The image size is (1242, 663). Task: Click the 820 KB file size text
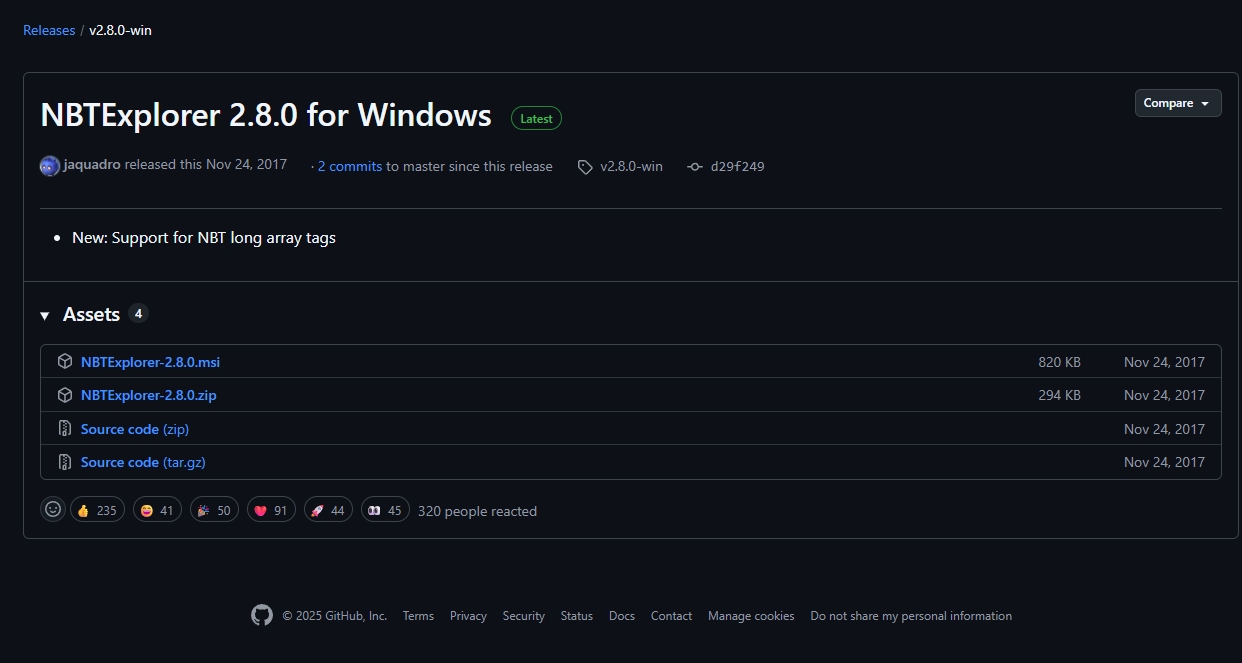[1059, 362]
